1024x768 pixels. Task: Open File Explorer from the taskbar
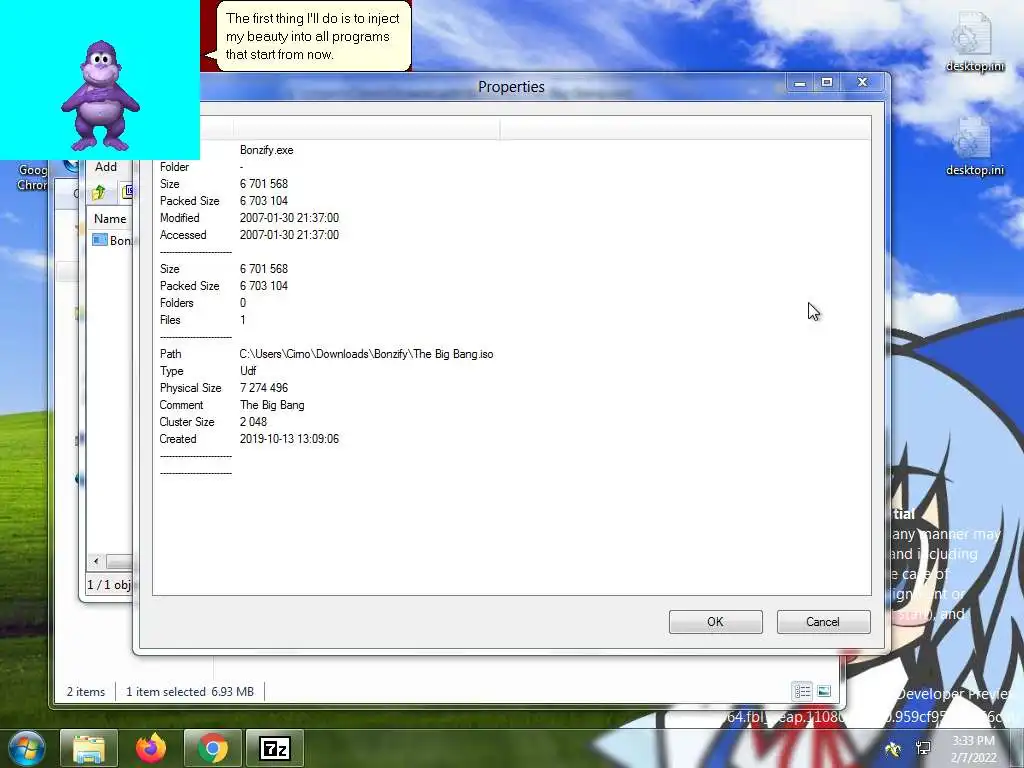pyautogui.click(x=89, y=748)
